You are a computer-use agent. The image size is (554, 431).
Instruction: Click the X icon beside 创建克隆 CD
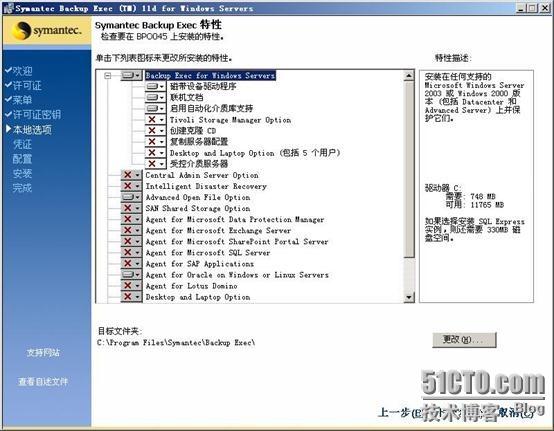(x=155, y=130)
